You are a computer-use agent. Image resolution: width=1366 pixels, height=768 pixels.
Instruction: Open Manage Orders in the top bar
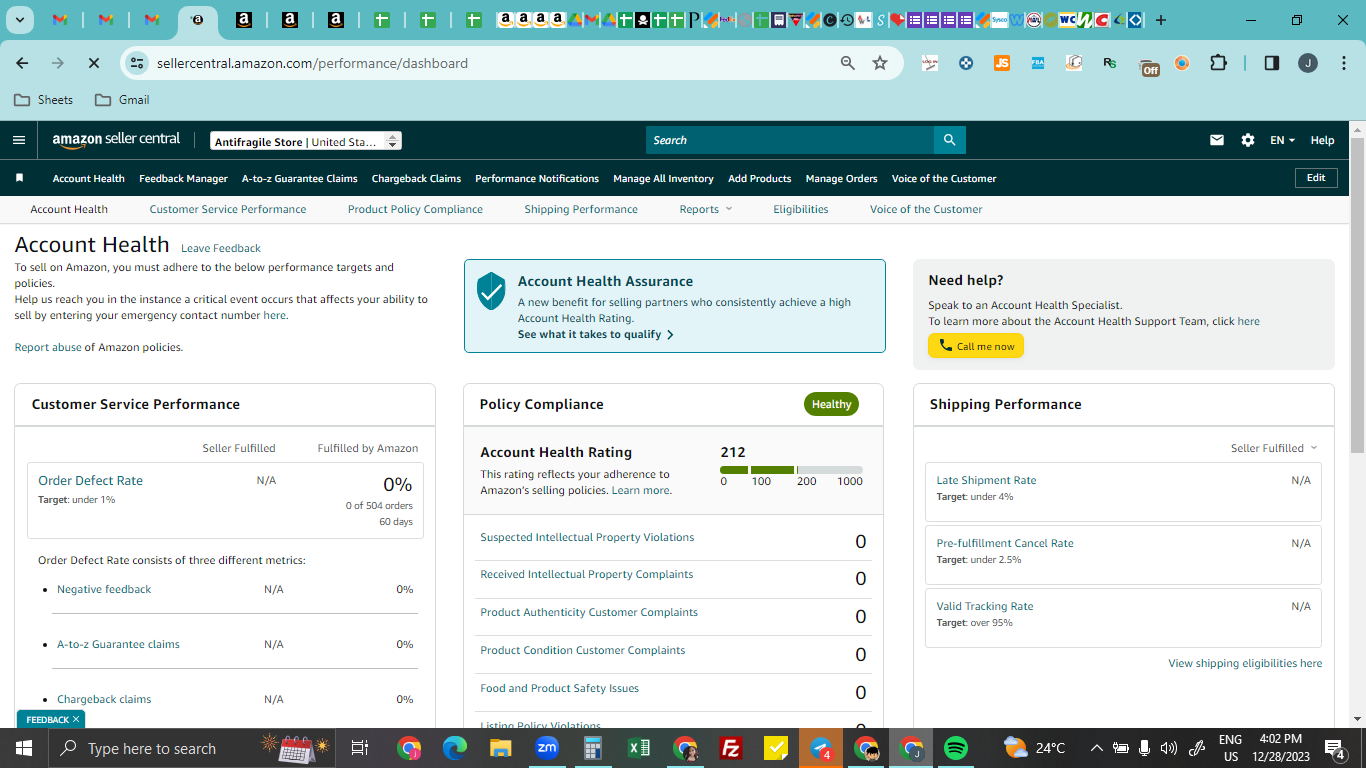tap(841, 178)
